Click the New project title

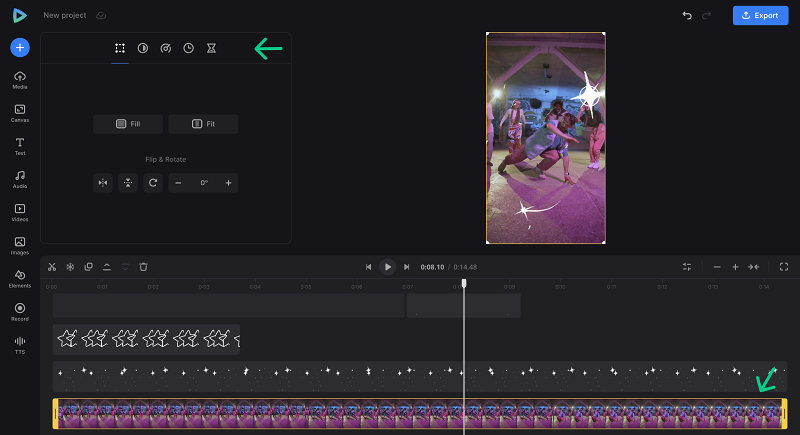click(x=65, y=15)
